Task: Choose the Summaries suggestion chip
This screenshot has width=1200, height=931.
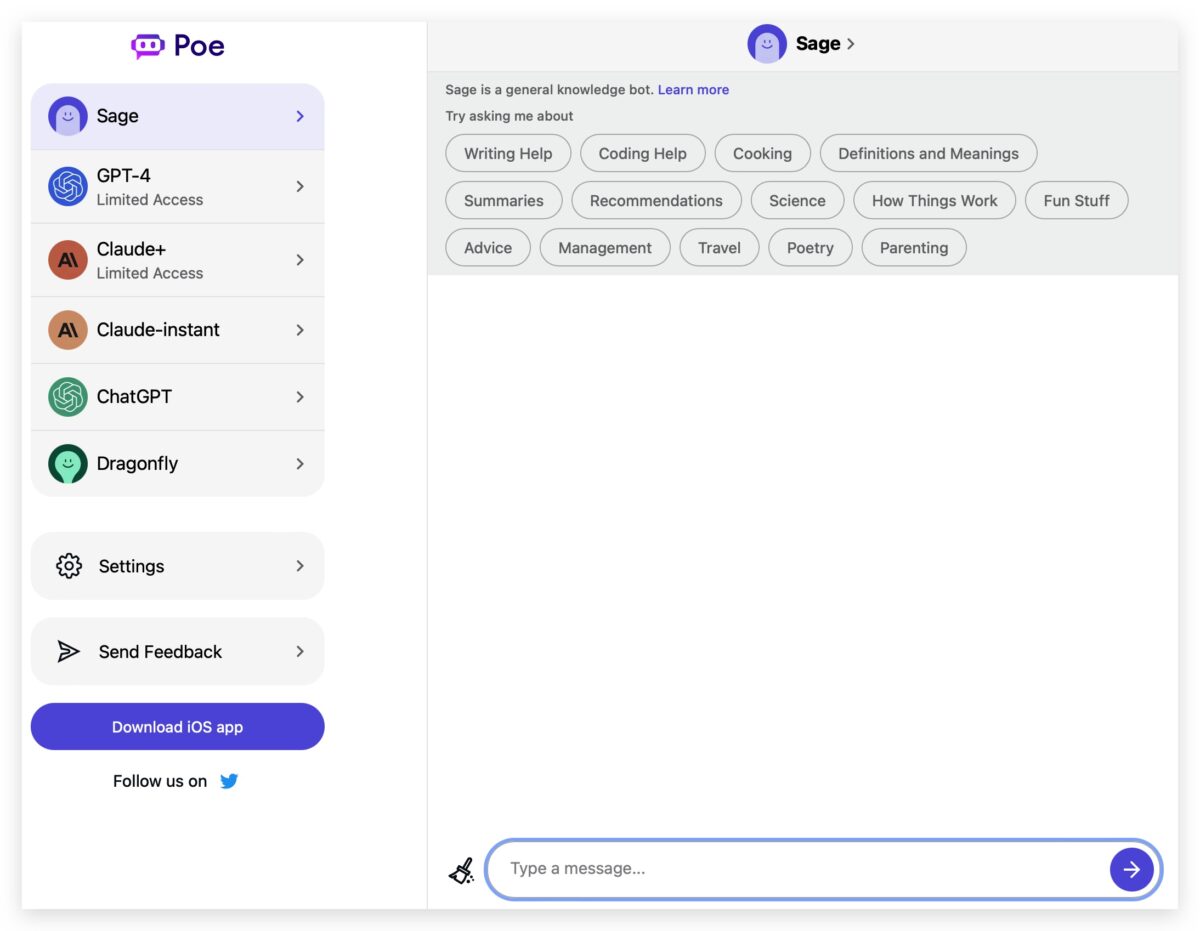Action: pos(504,201)
